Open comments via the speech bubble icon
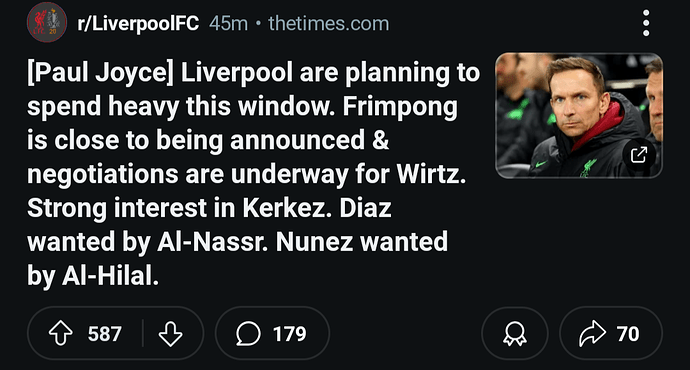This screenshot has height=370, width=690. click(x=248, y=333)
